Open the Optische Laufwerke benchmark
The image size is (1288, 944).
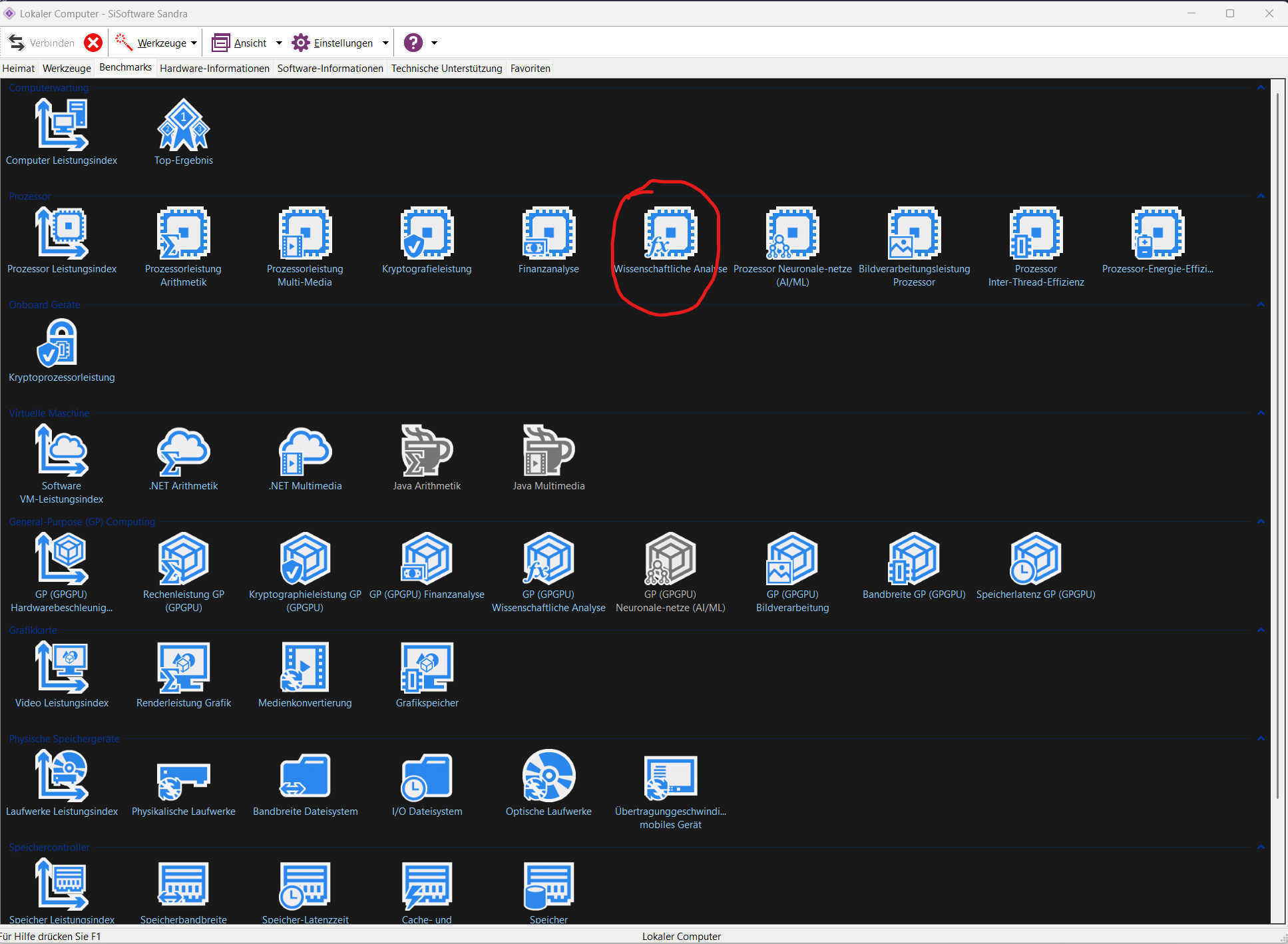point(548,776)
